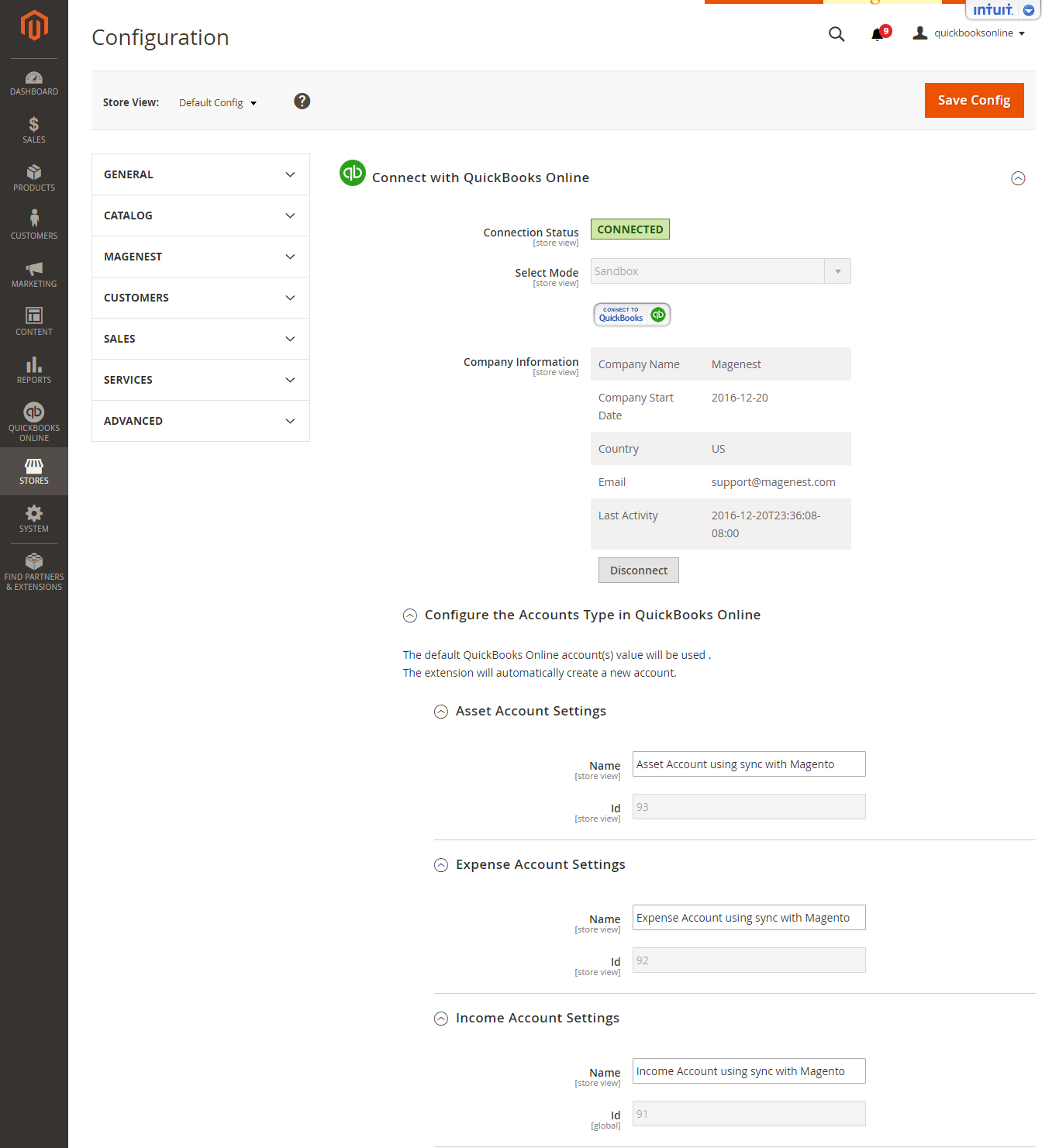The image size is (1059, 1148).
Task: Expand the Advanced configuration section
Action: pos(201,421)
